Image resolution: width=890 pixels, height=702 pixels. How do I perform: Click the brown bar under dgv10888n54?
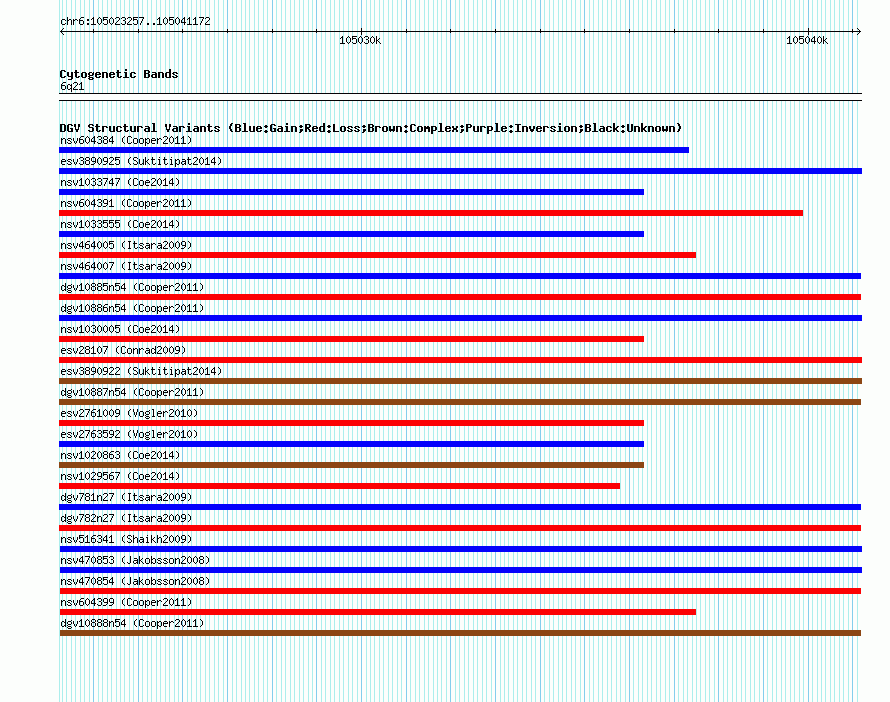pos(460,633)
